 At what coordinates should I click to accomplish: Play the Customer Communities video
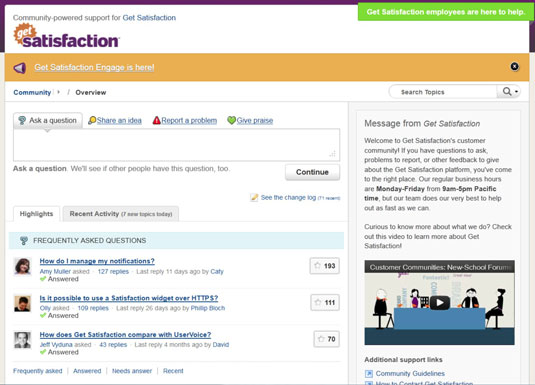click(x=439, y=303)
